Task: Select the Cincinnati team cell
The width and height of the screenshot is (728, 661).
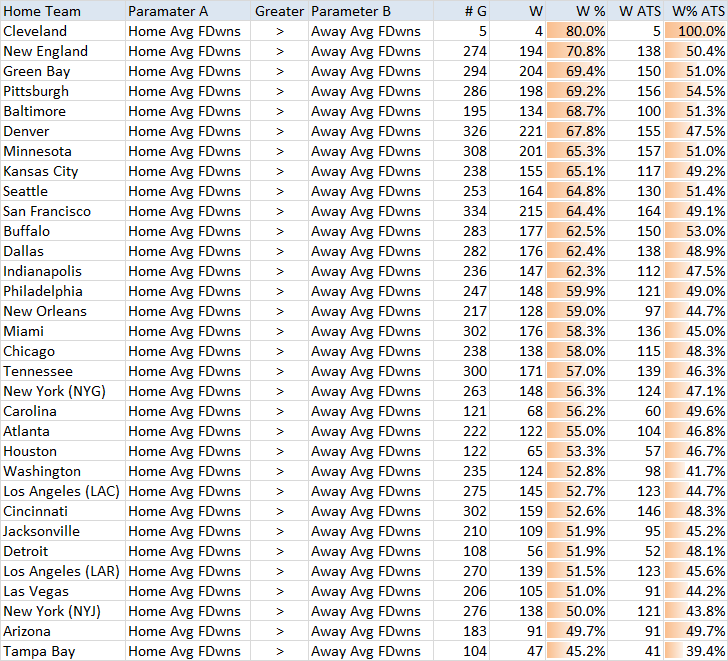Action: click(x=63, y=510)
